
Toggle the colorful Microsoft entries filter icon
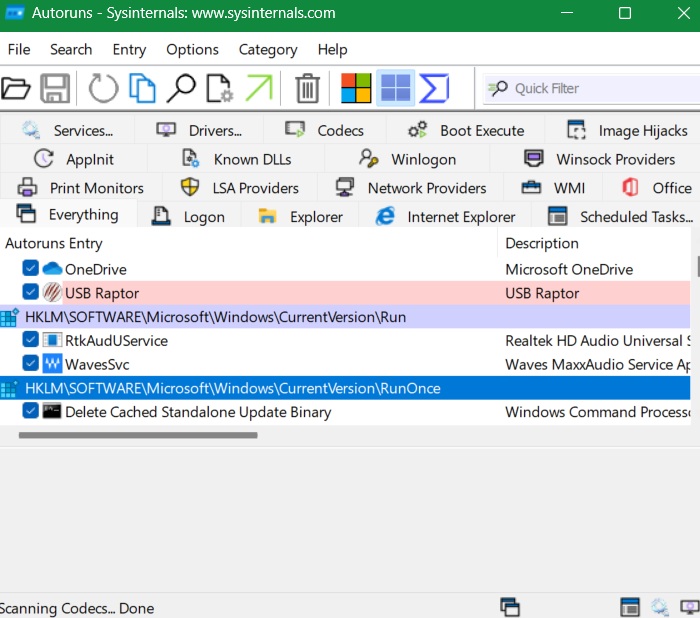tap(356, 88)
